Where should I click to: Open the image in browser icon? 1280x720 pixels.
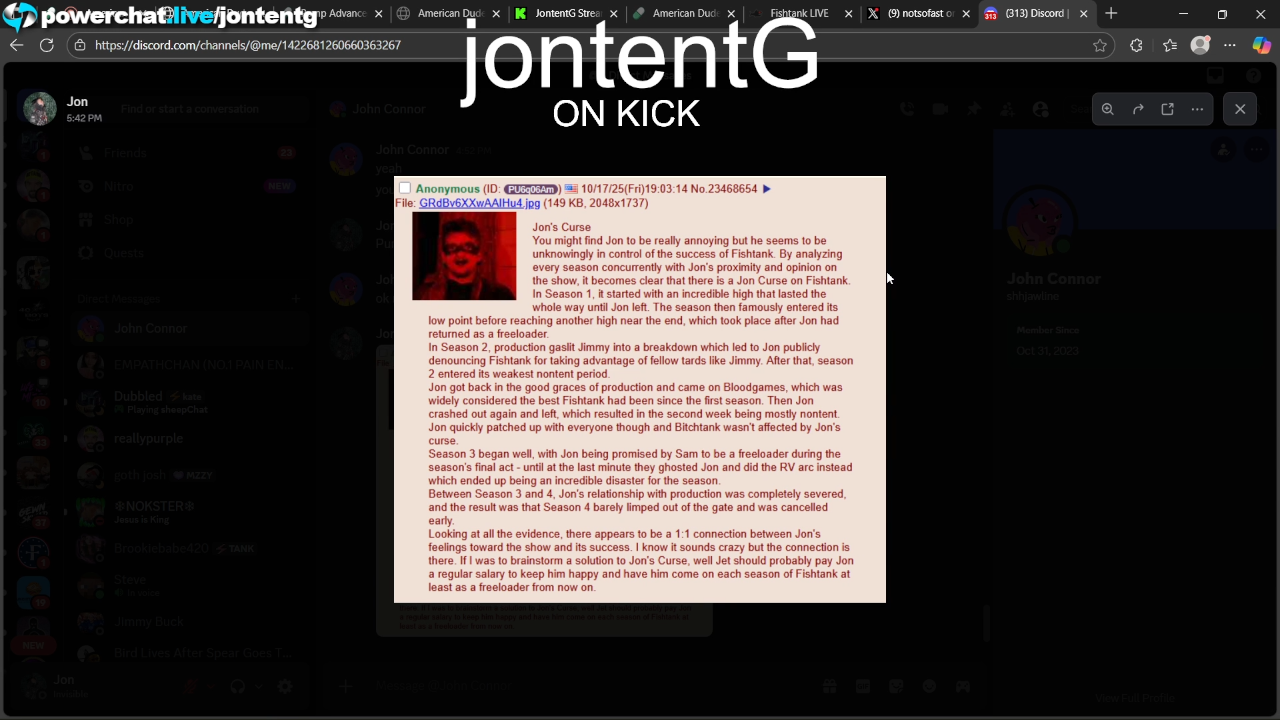1167,109
